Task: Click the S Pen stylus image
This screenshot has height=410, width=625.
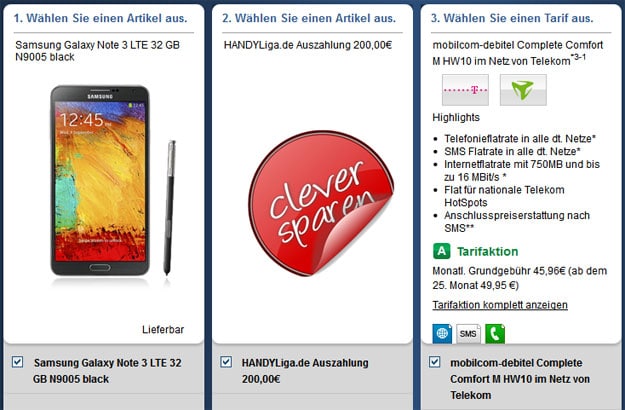Action: (x=170, y=208)
